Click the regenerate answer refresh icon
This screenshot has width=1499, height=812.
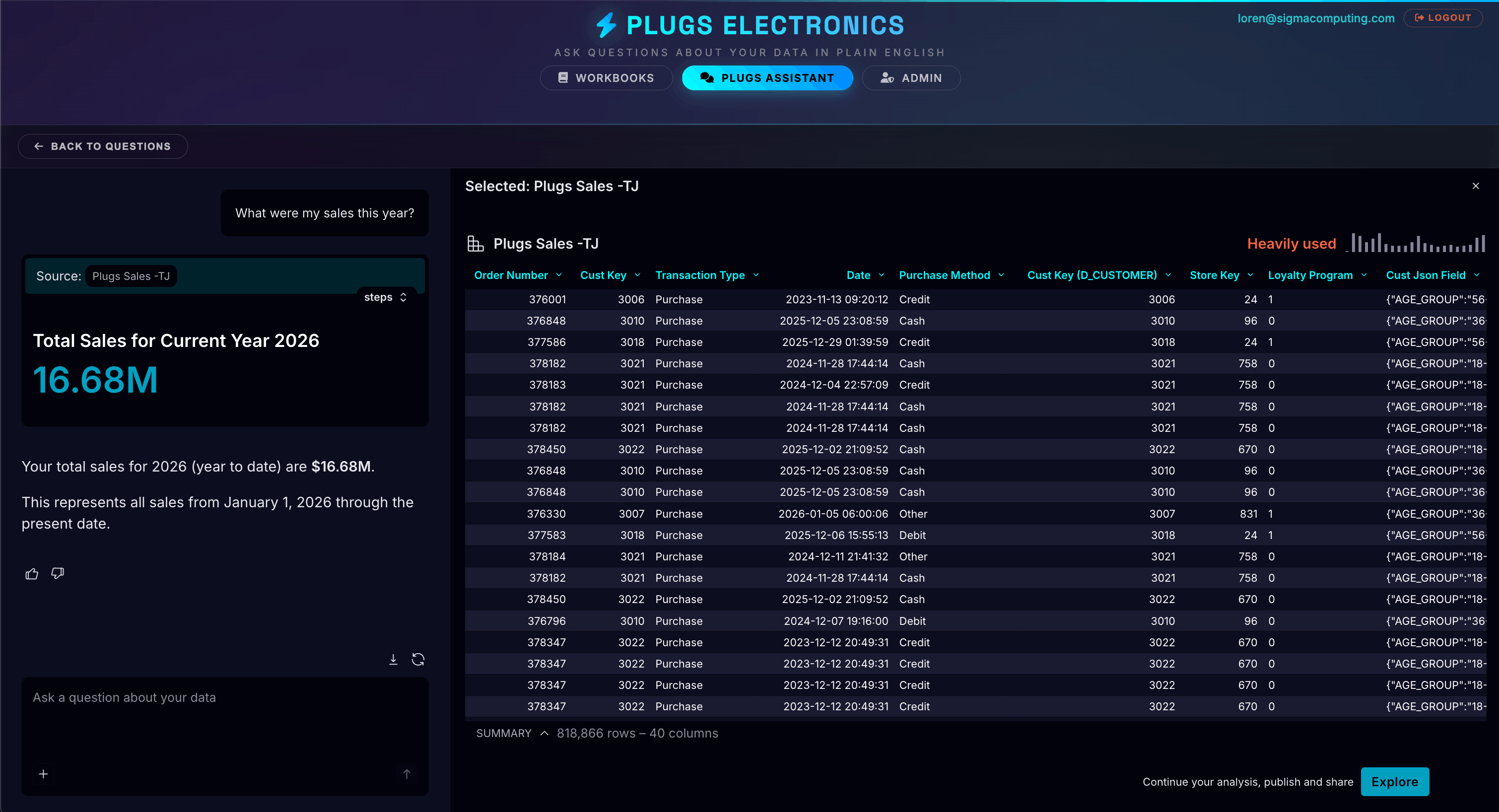[x=418, y=660]
